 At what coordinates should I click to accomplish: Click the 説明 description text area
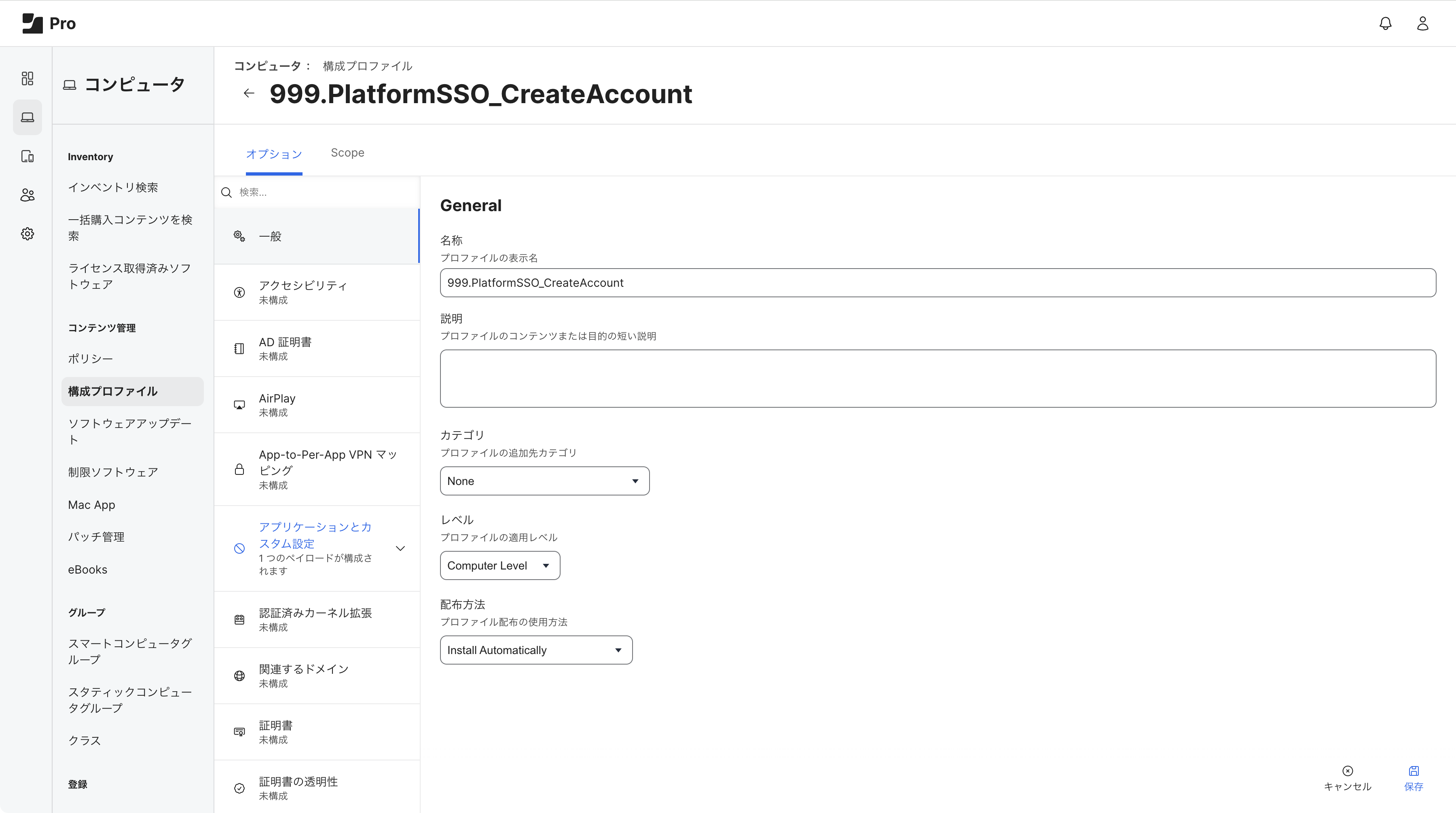point(938,378)
